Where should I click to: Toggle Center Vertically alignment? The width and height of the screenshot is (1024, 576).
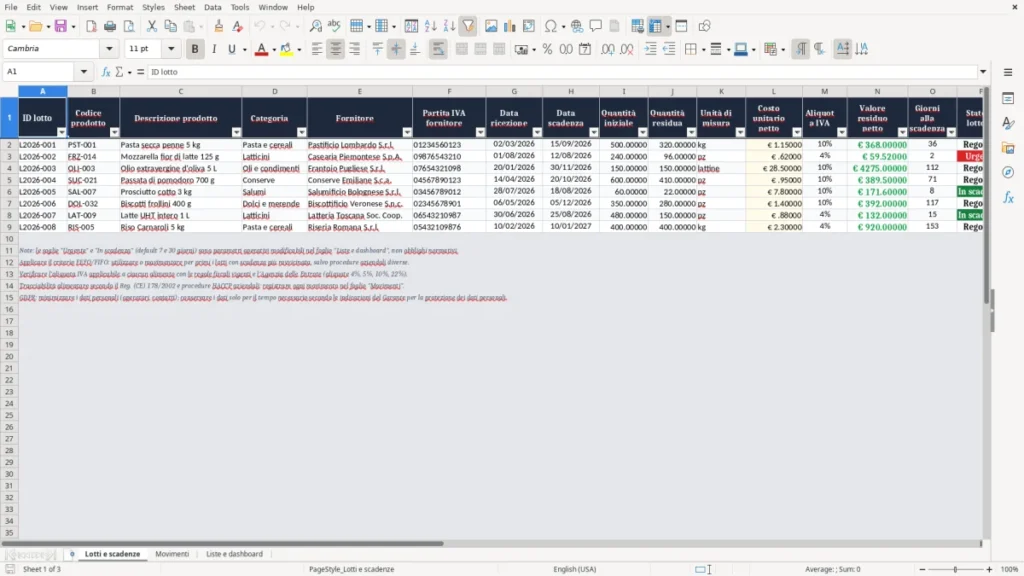396,49
